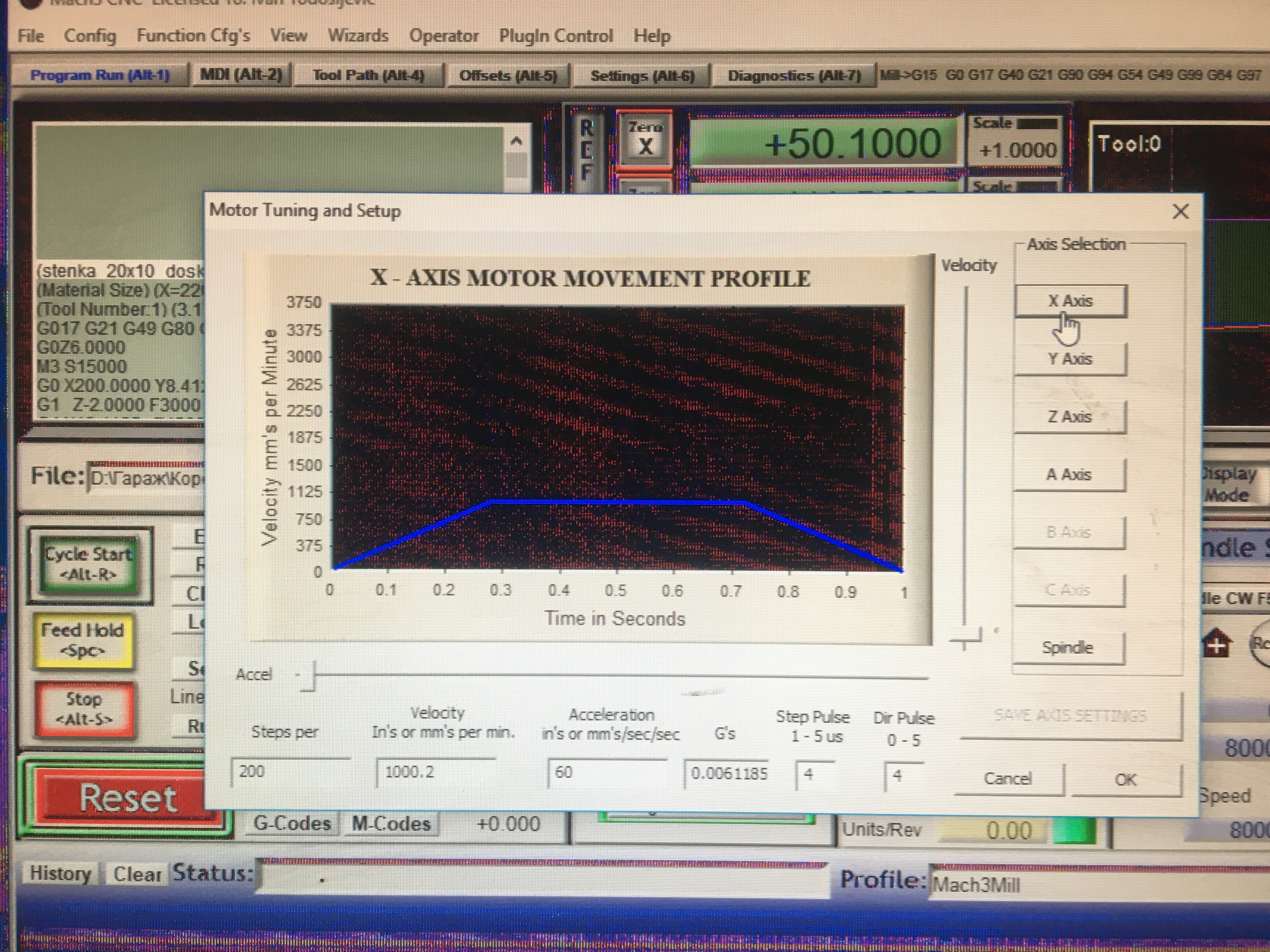
Task: Select the Z Axis for tuning
Action: click(1069, 416)
